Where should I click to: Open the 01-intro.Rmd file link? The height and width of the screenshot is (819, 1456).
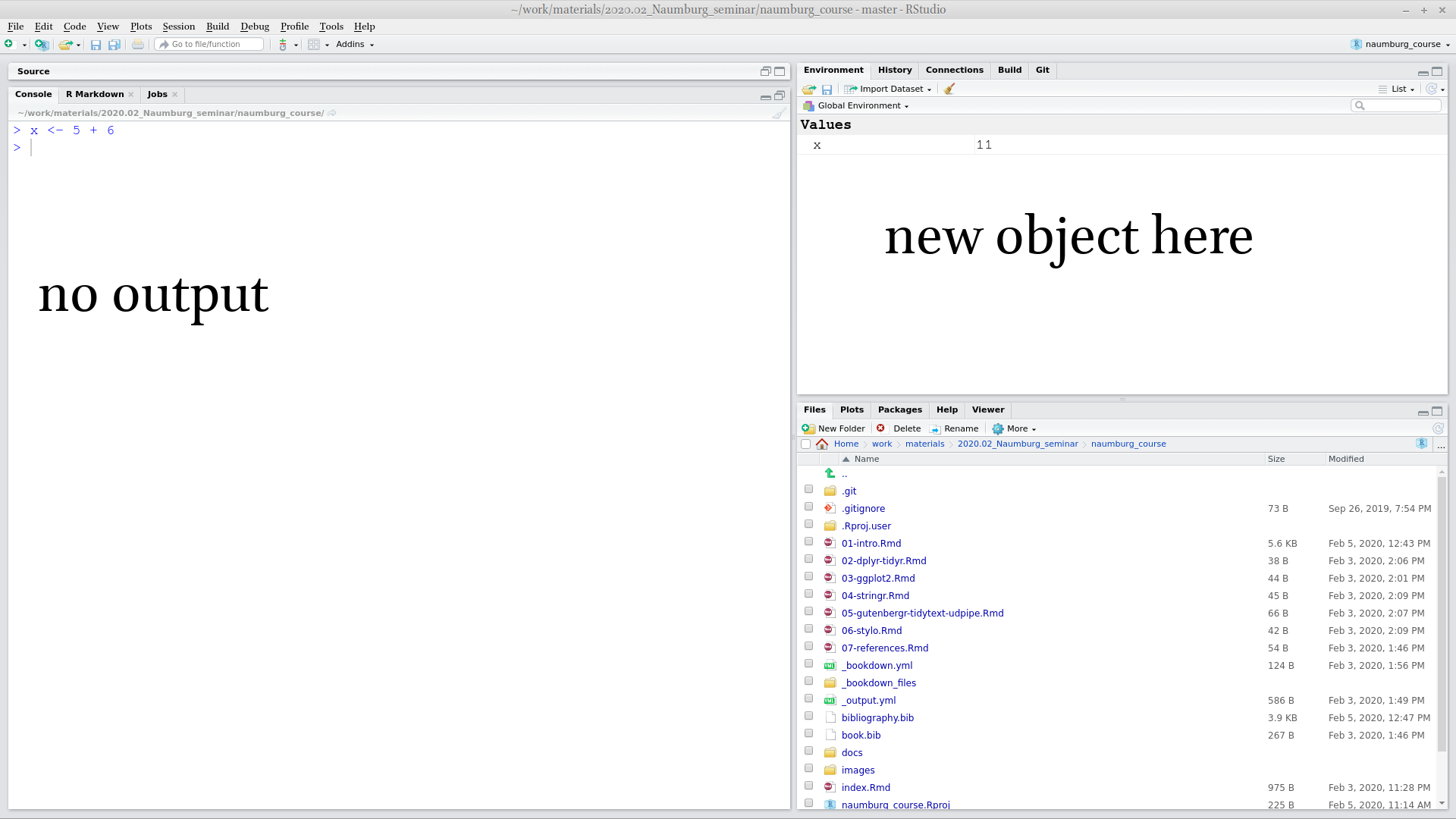point(871,544)
